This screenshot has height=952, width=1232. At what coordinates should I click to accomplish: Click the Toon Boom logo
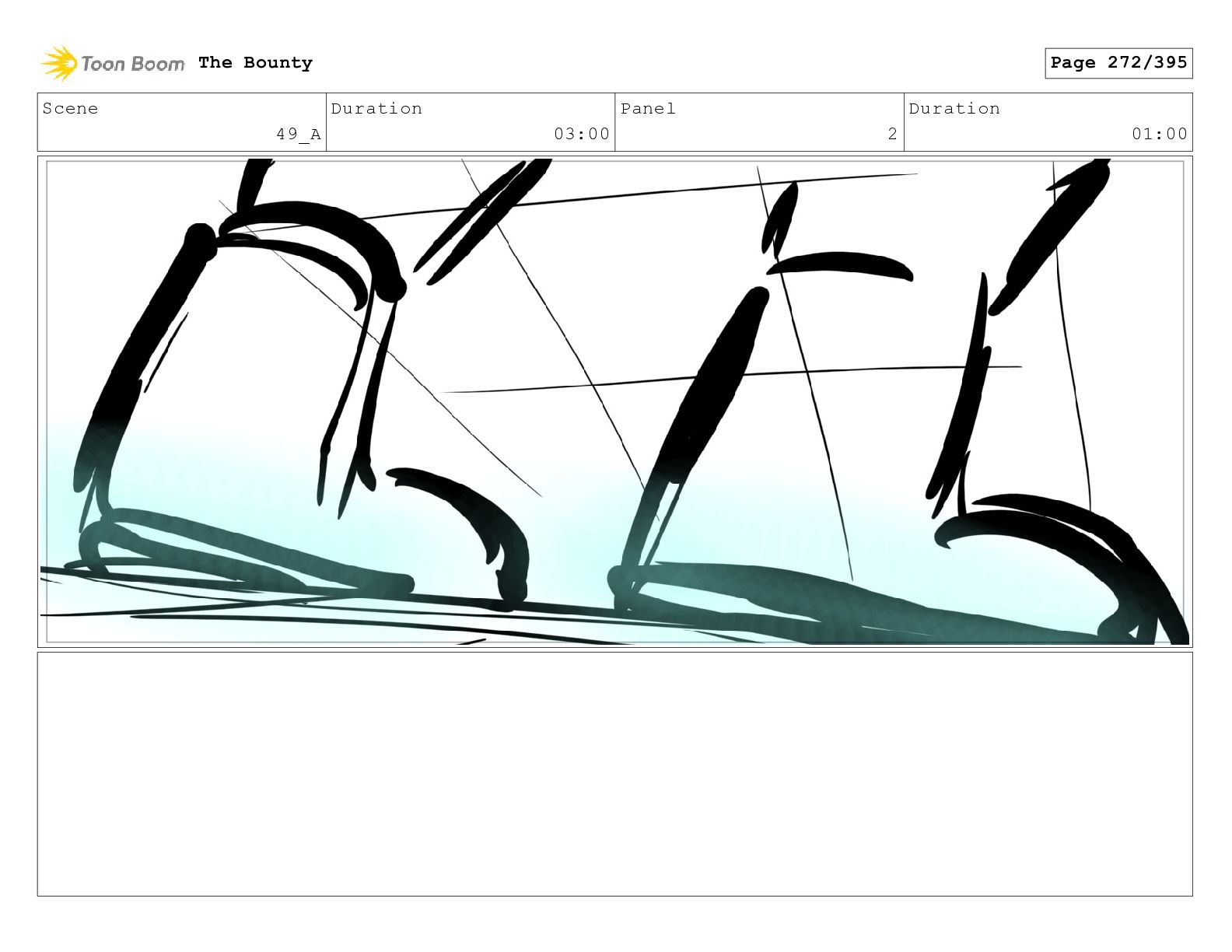[x=113, y=63]
